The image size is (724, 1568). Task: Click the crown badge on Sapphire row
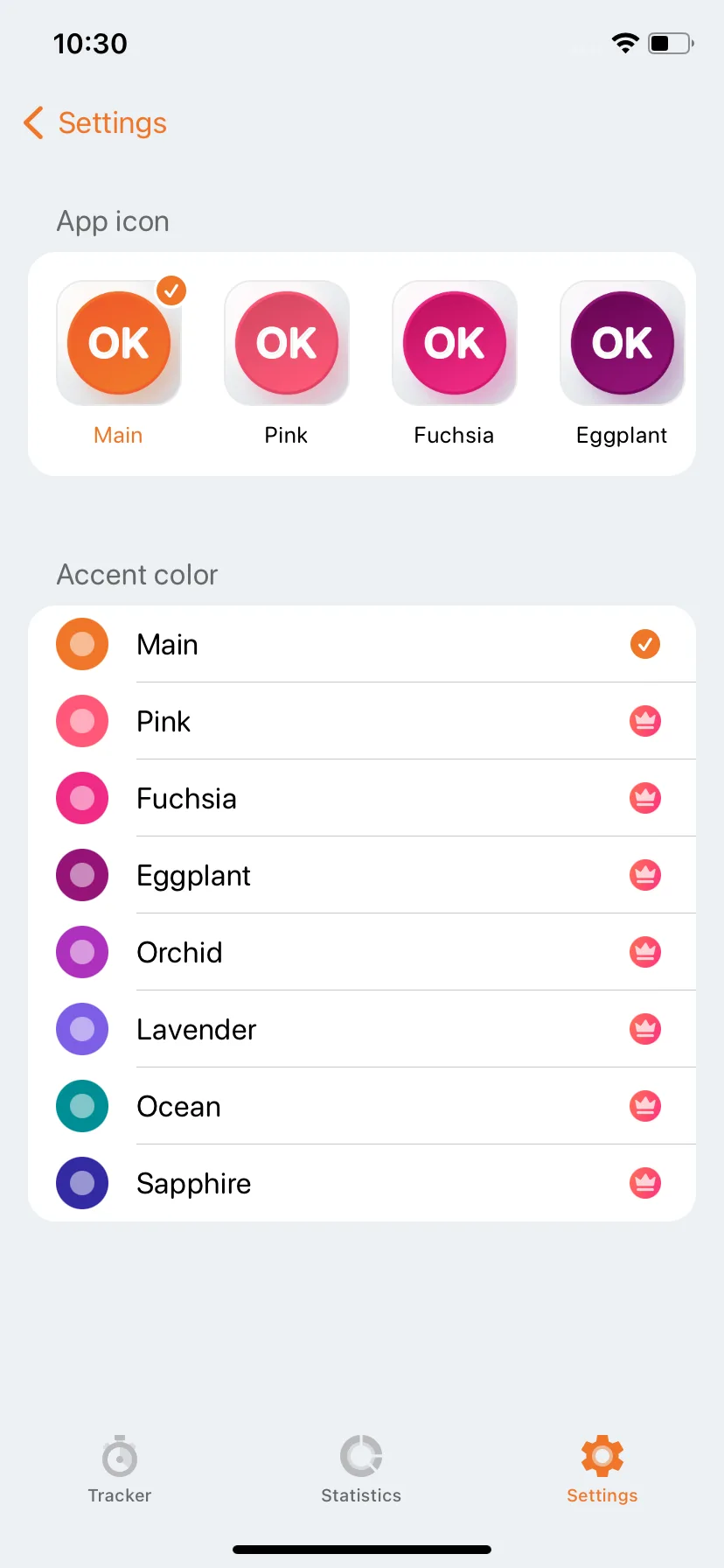pos(645,1183)
